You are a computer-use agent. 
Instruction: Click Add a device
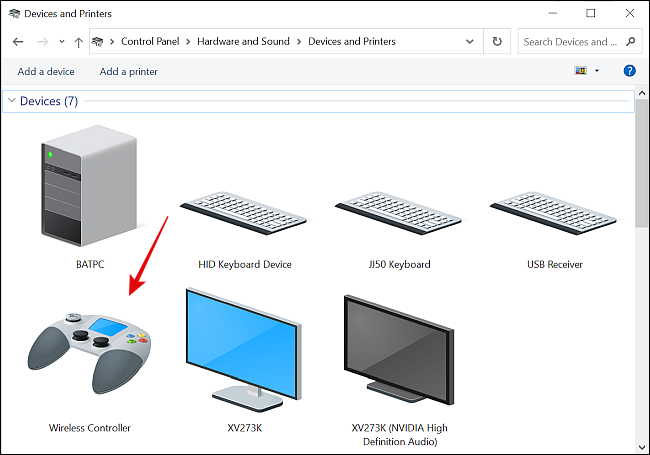(x=46, y=71)
